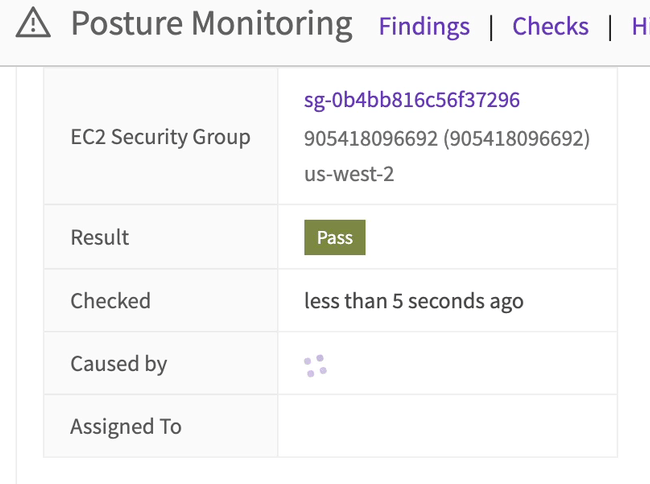Click the EC2 Security Group row label
The height and width of the screenshot is (484, 650).
pos(160,137)
